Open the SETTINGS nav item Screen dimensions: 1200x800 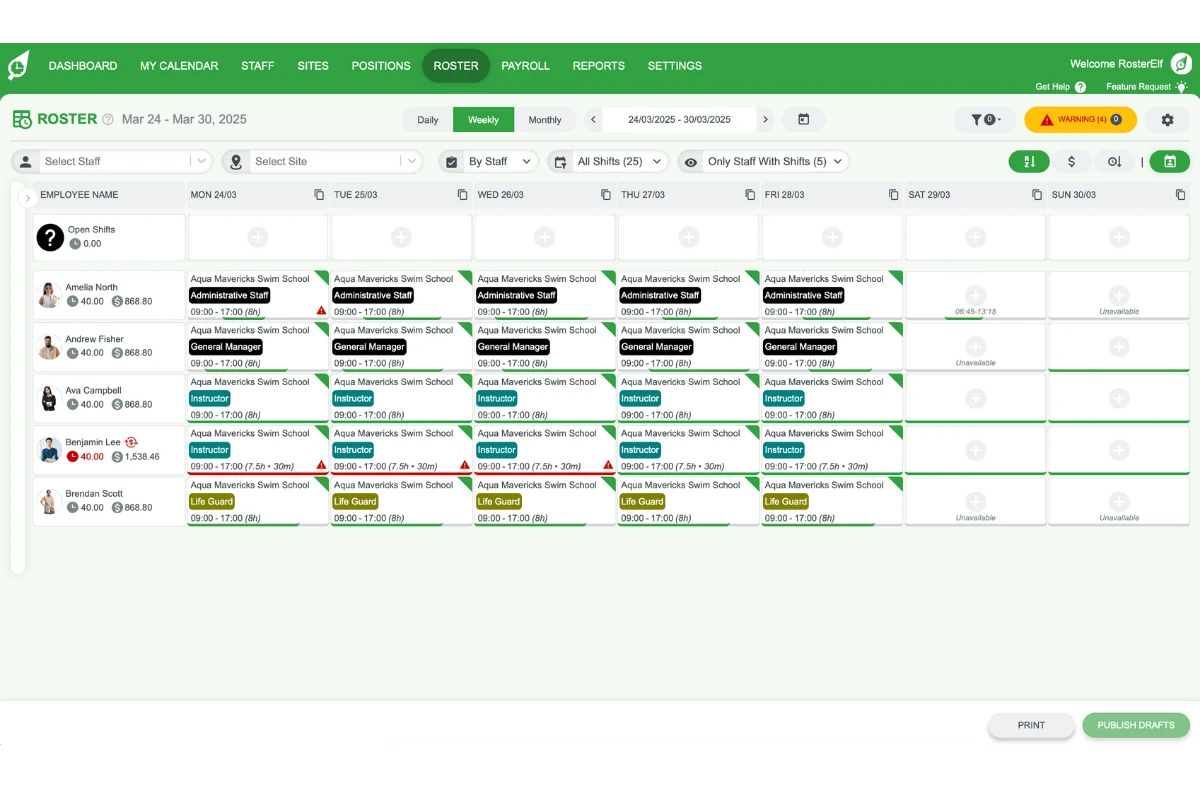(675, 66)
